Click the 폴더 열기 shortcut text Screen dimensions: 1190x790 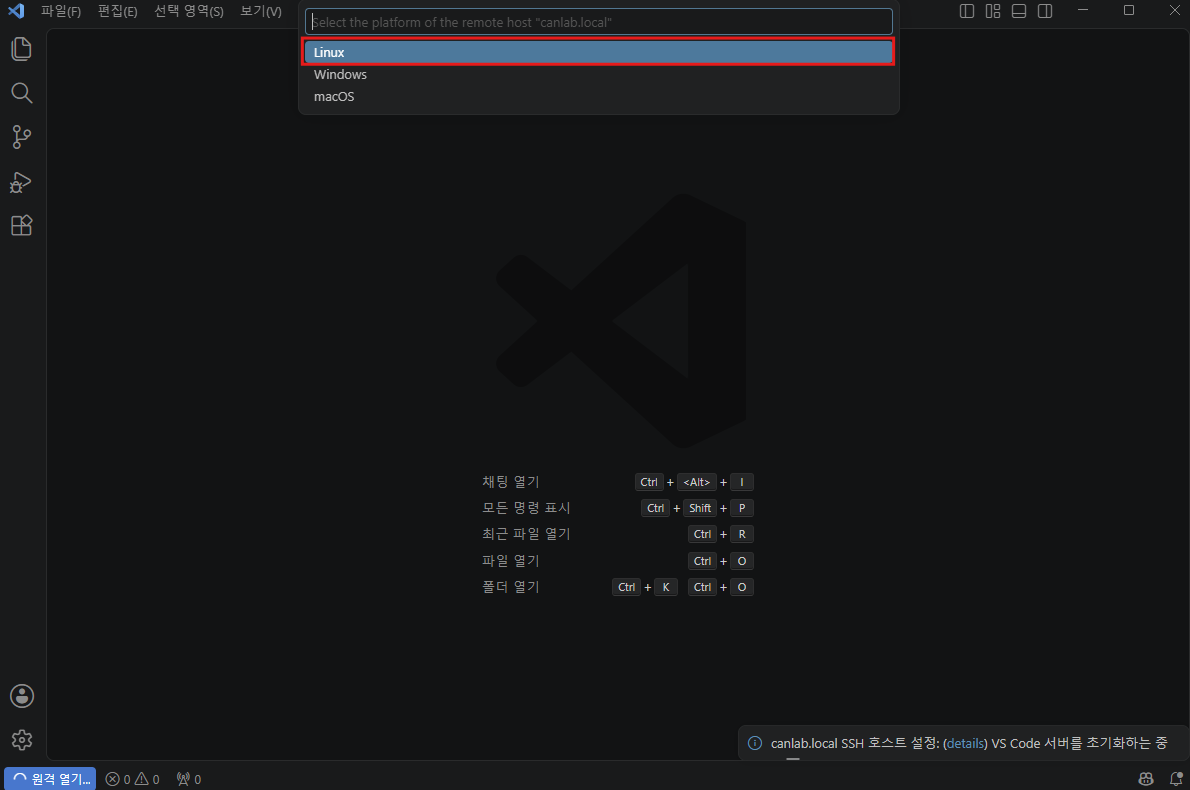pyautogui.click(x=510, y=587)
